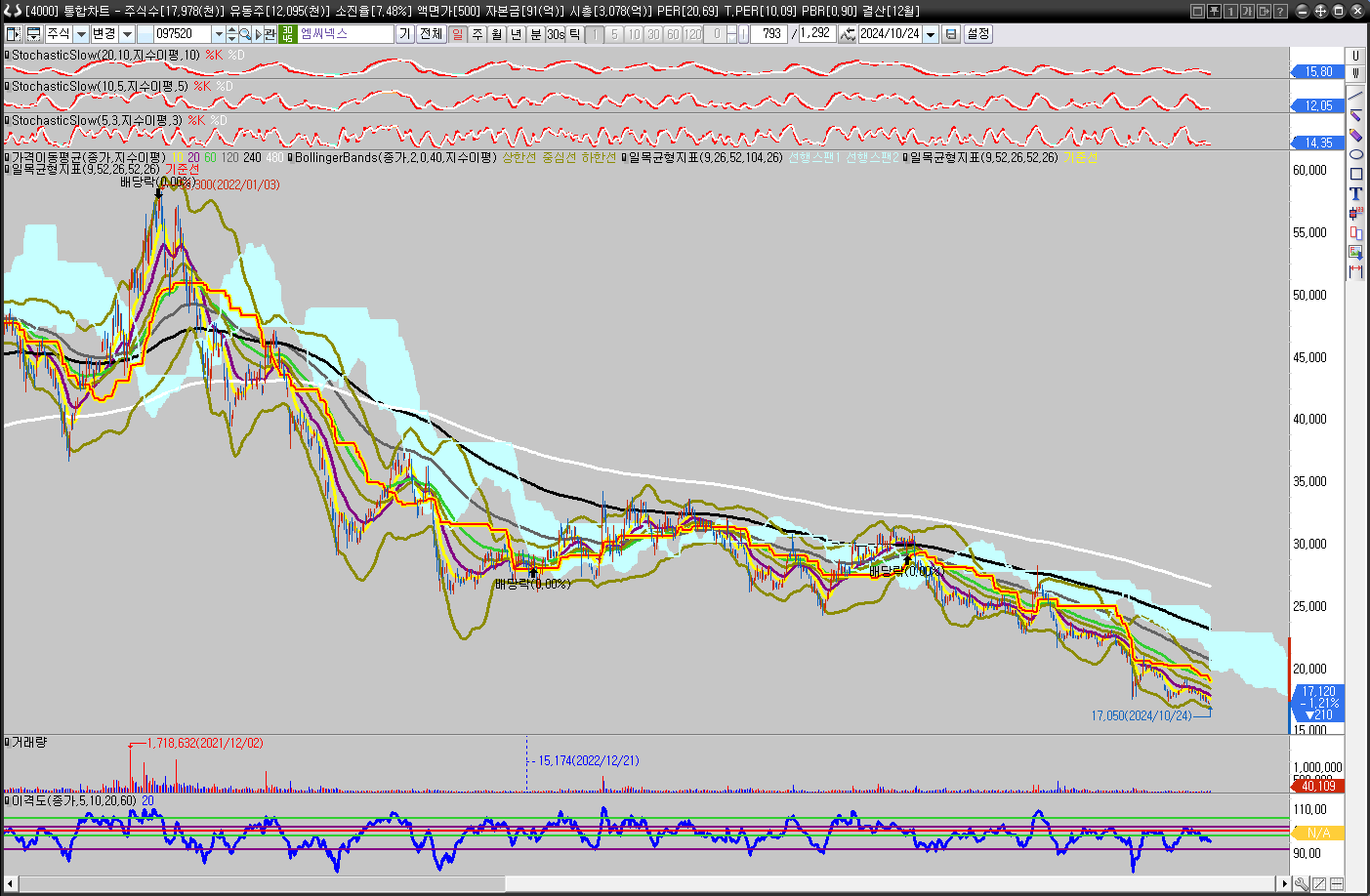Select the purple eraser tool
Viewport: 1370px width, 896px height.
click(x=1355, y=135)
